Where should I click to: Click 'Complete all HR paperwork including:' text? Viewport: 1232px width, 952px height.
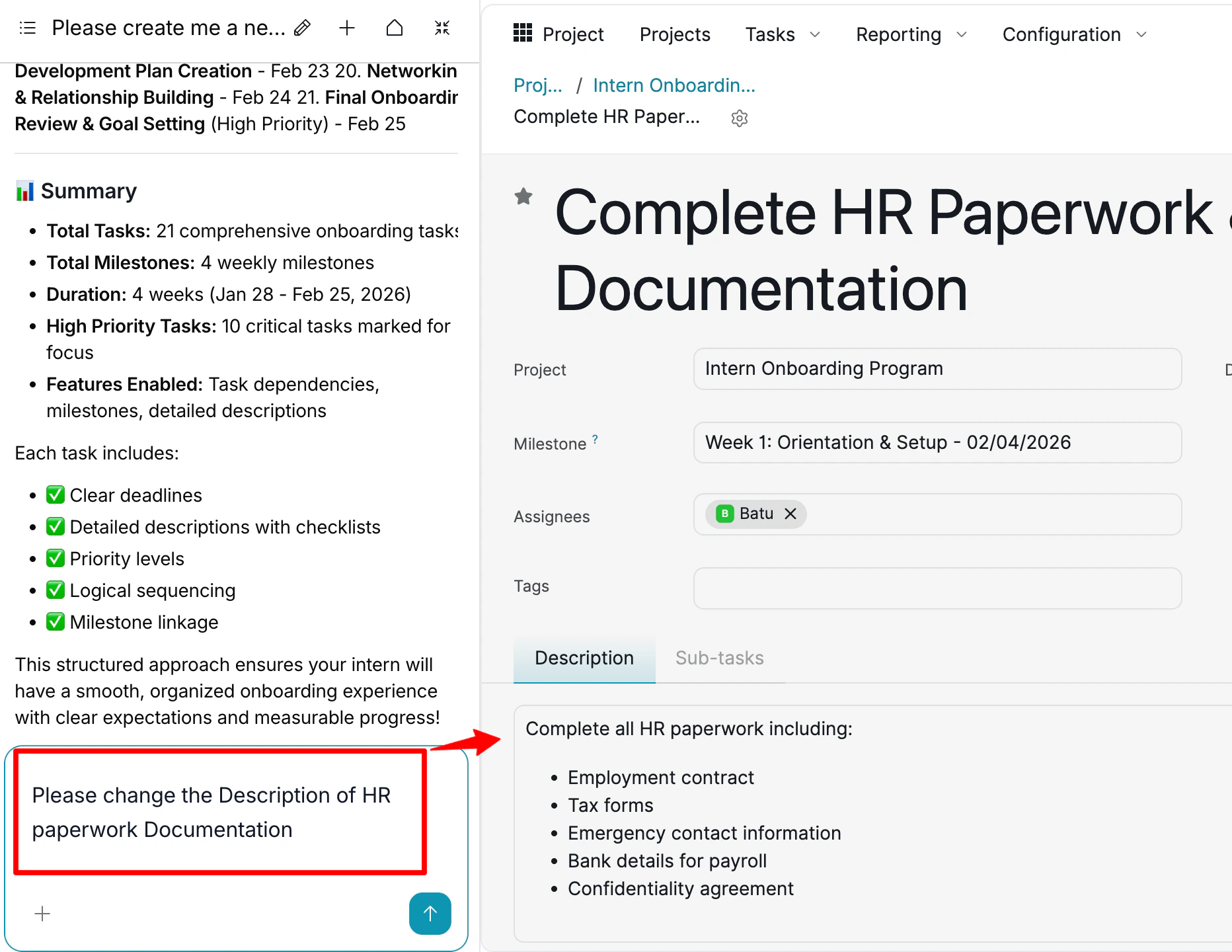689,729
